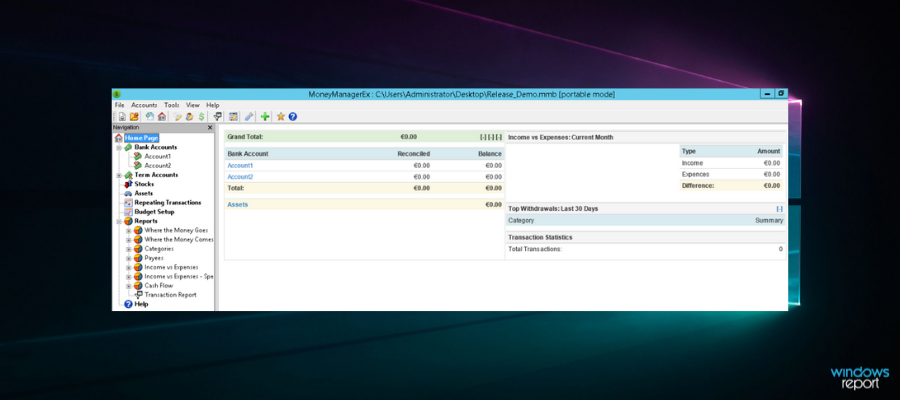Click the Income row in Type table

731,163
